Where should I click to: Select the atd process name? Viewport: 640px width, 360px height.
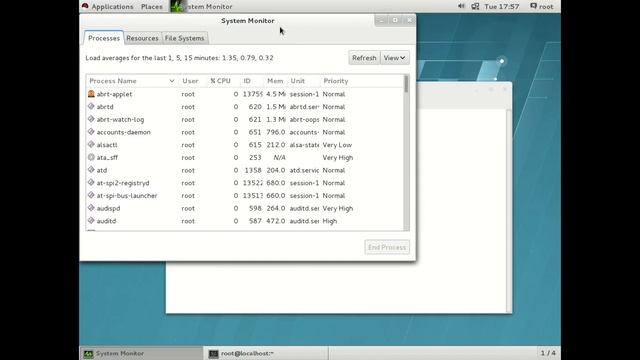point(102,170)
